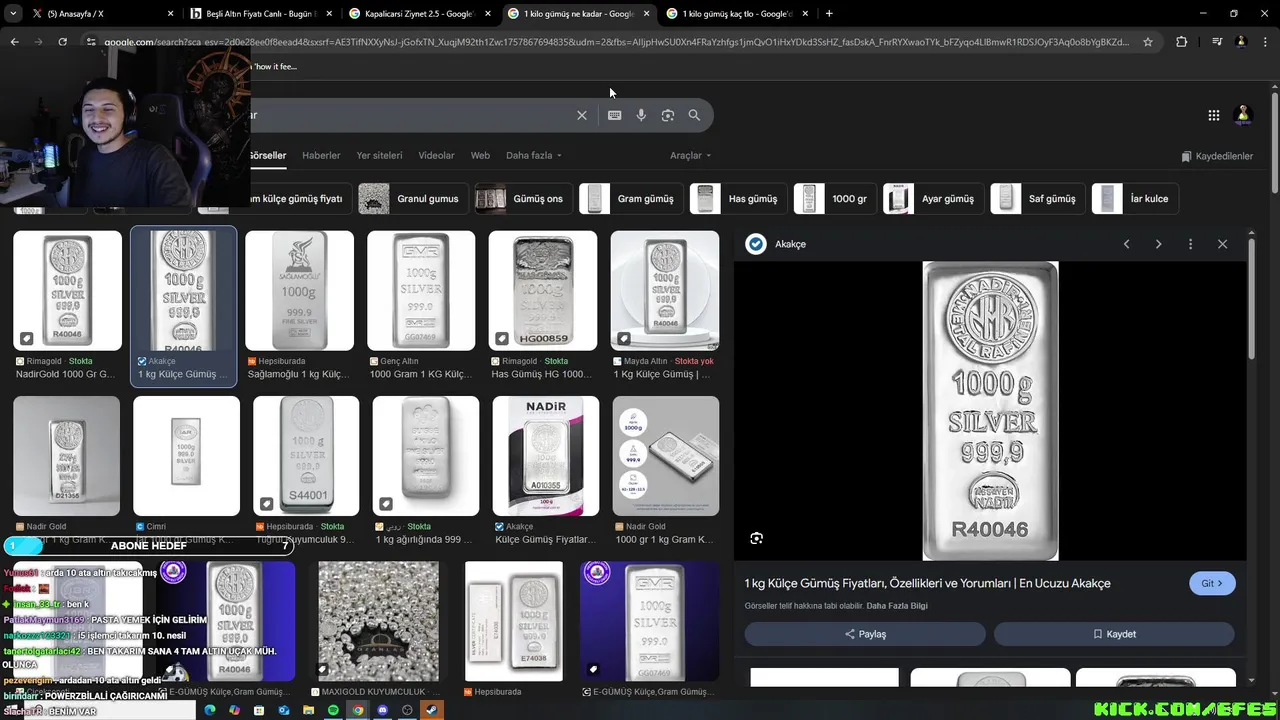Start a voice search with the microphone icon
The height and width of the screenshot is (720, 1280).
click(641, 115)
